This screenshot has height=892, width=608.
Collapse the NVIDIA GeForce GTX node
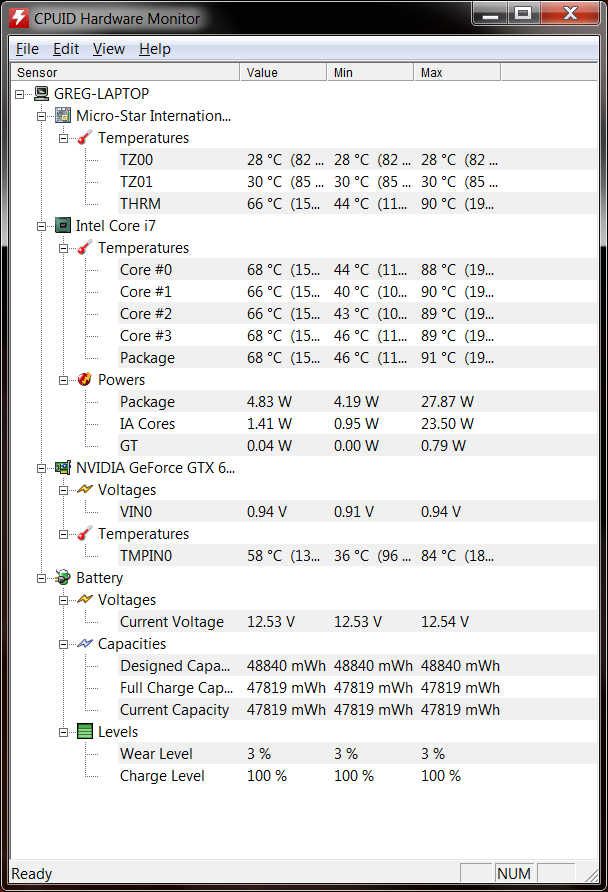(42, 468)
